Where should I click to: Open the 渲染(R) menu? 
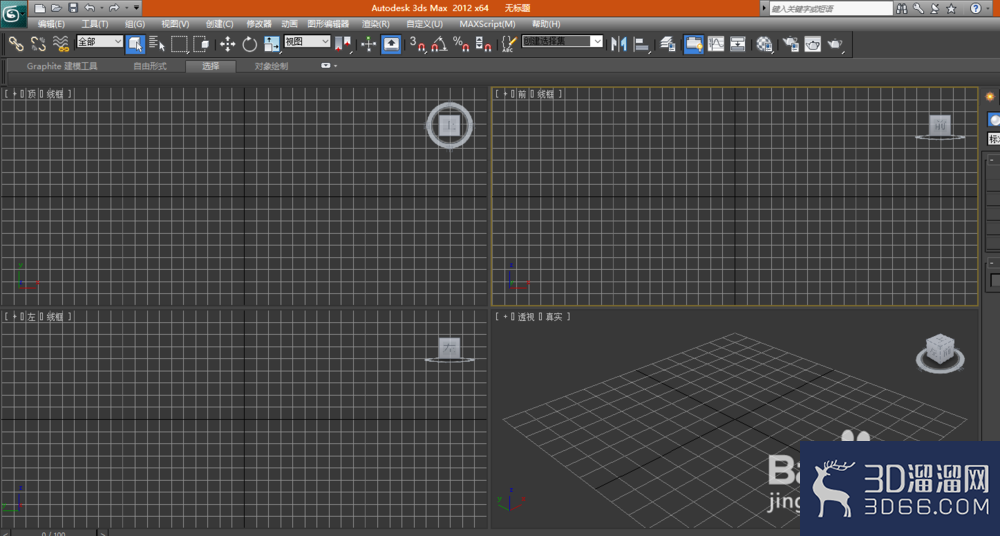[x=376, y=24]
